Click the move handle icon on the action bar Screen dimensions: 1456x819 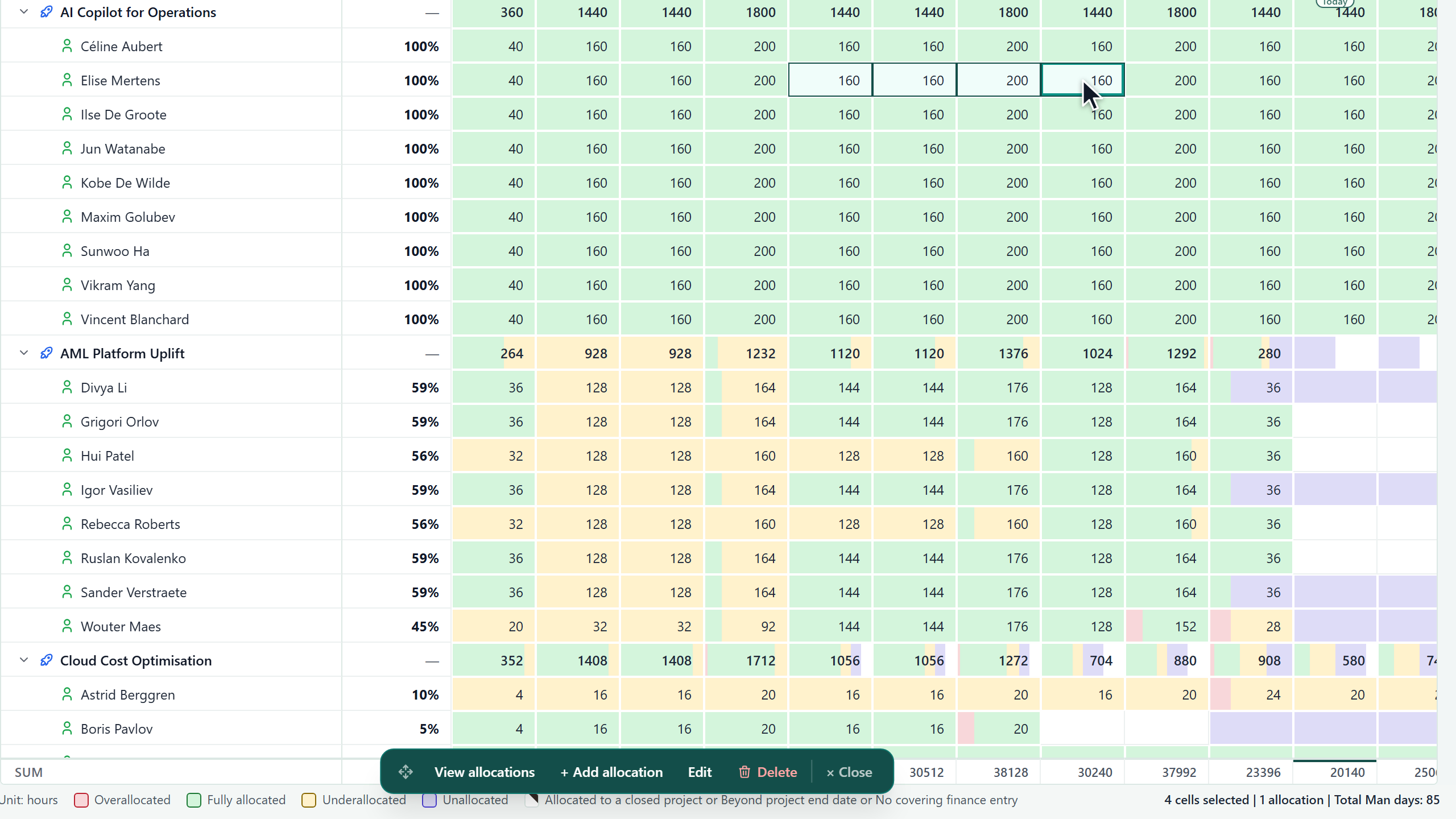point(406,772)
